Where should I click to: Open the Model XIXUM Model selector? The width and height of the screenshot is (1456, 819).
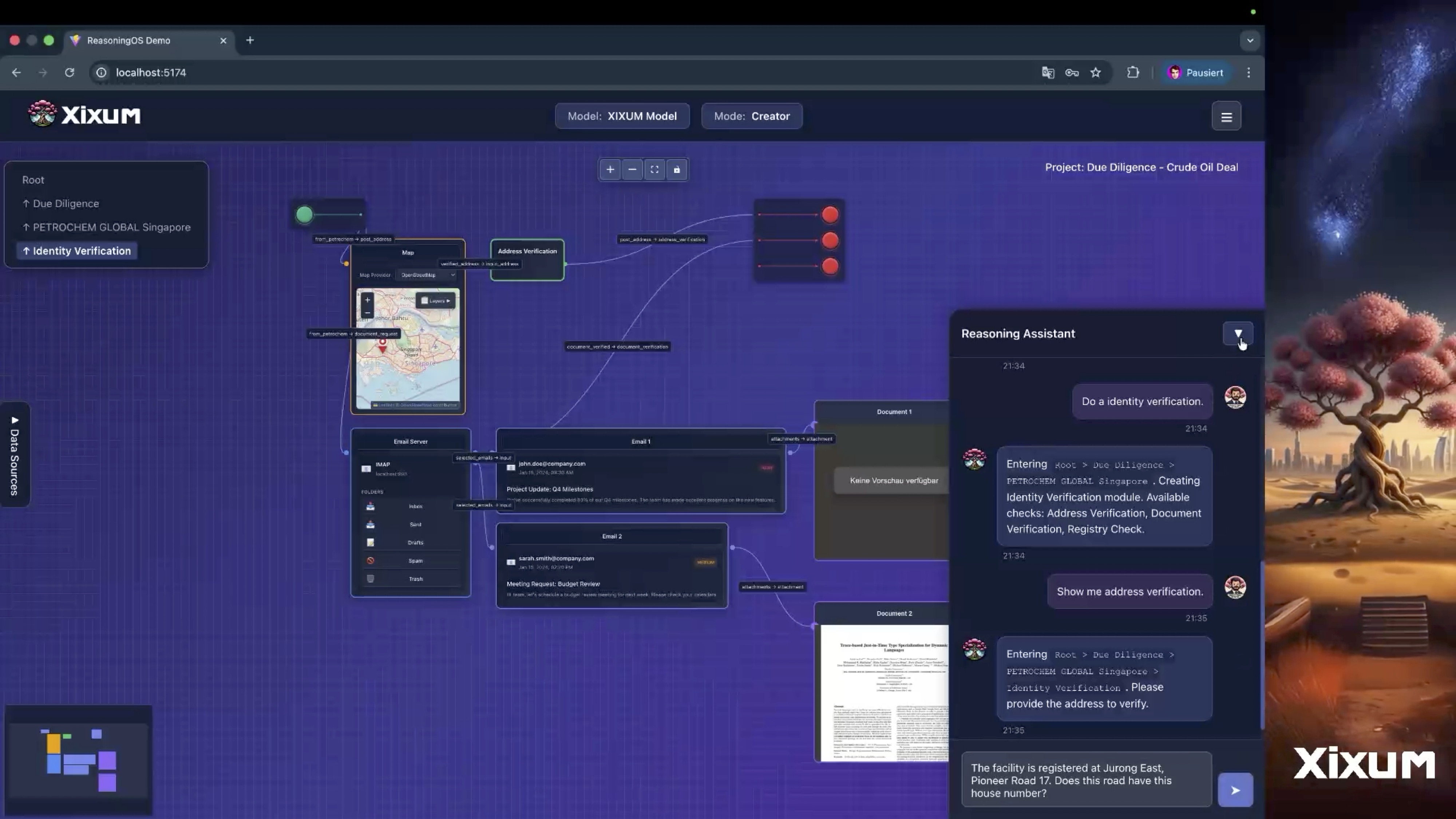click(x=622, y=116)
